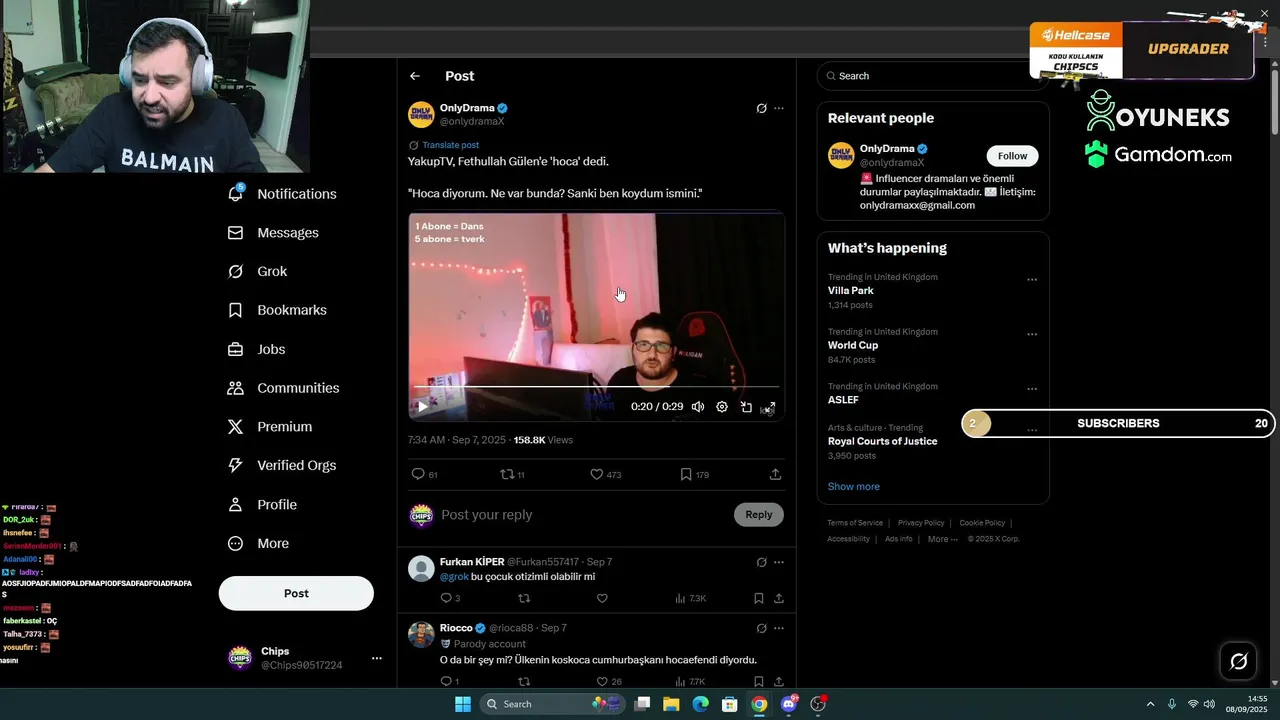The image size is (1280, 720).
Task: View analytics of Furkan's comment (7.3K)
Action: 690,598
